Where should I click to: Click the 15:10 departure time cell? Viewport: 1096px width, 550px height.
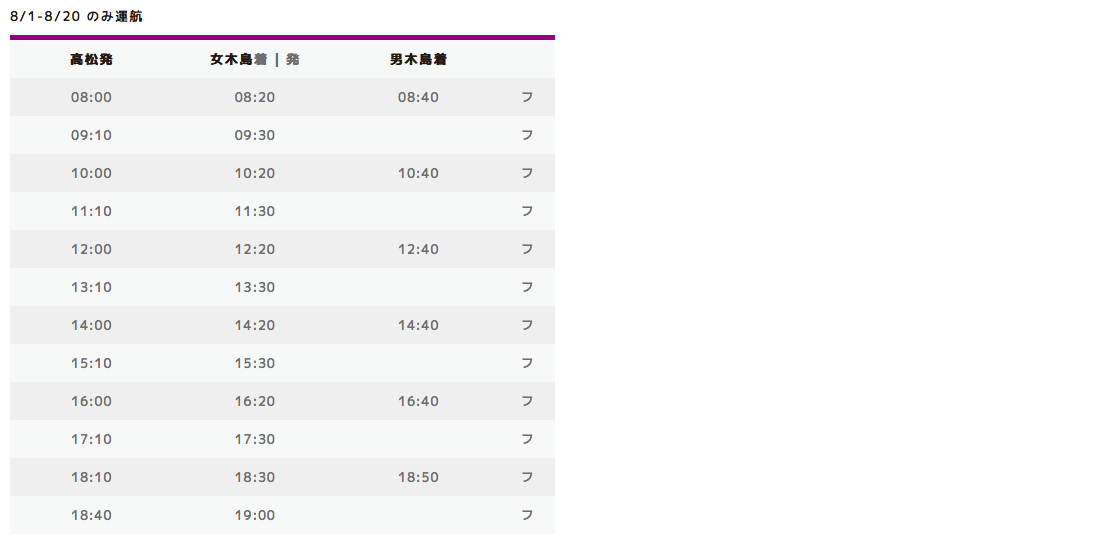tap(91, 363)
